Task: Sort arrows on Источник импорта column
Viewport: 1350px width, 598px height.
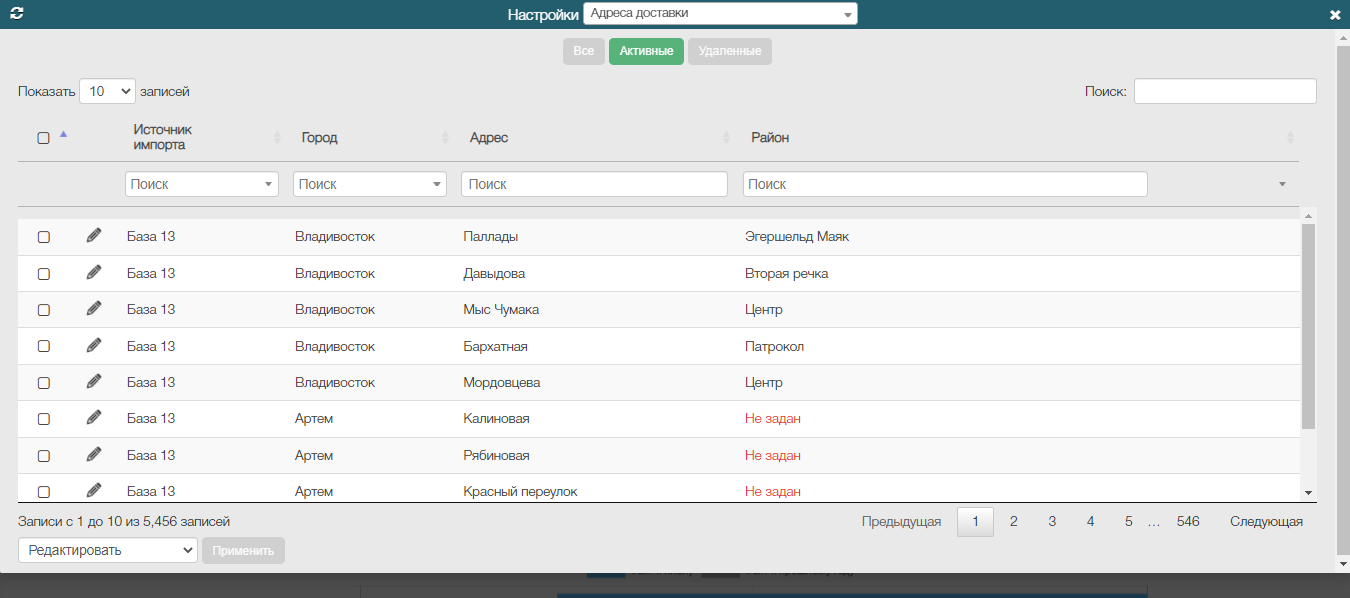Action: [x=277, y=137]
